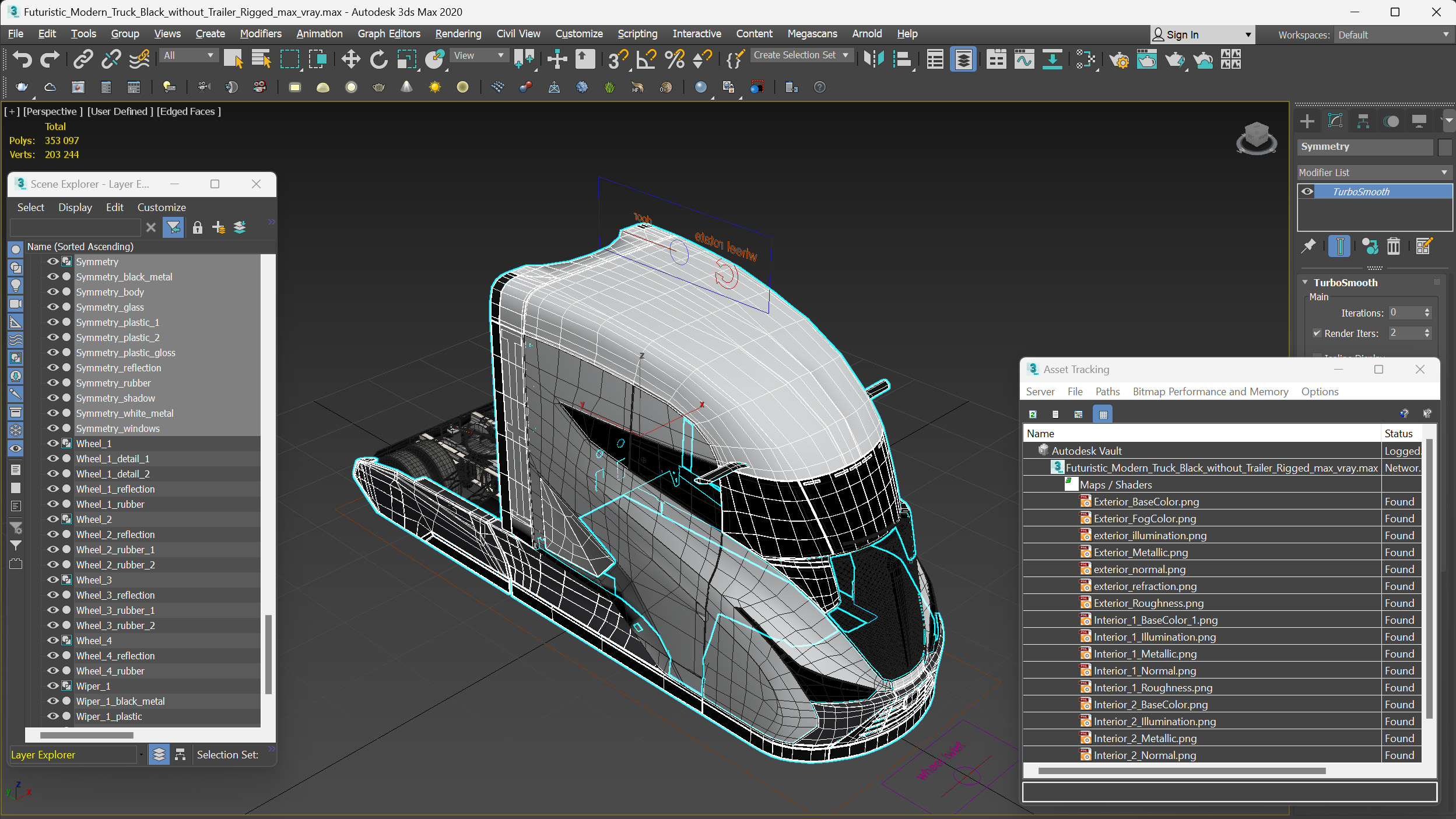Screen dimensions: 1456x819
Task: Select the Wheel_2_rubber_1 tree item
Action: click(115, 550)
